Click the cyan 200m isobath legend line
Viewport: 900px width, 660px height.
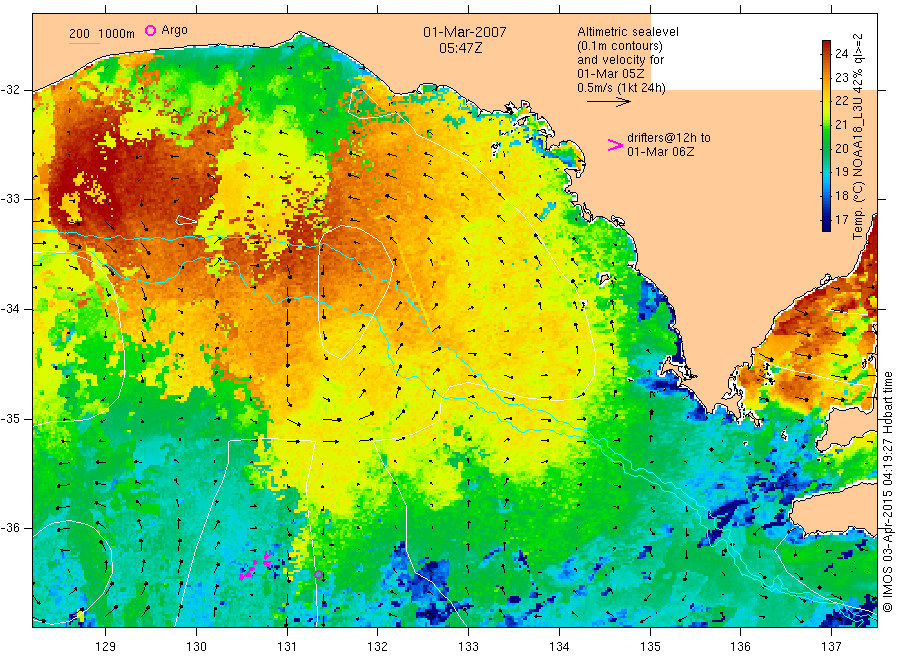point(84,43)
